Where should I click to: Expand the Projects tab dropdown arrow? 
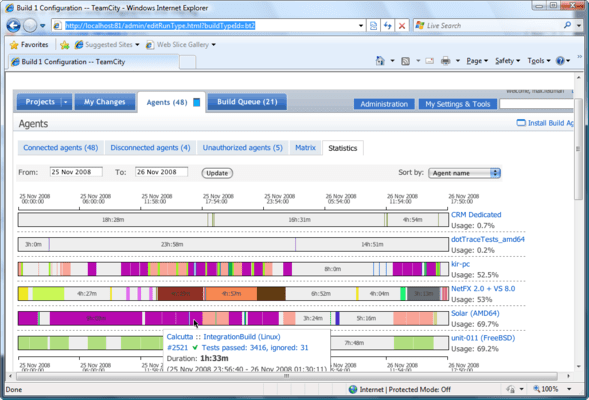pyautogui.click(x=66, y=102)
